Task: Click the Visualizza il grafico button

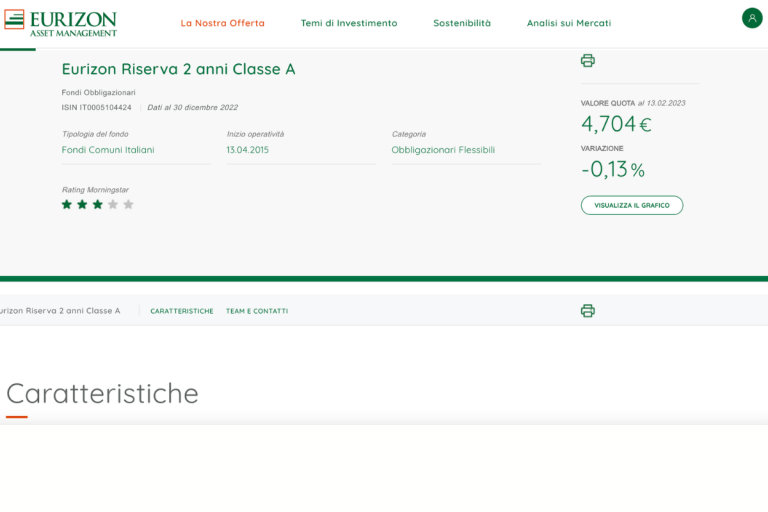Action: 632,205
